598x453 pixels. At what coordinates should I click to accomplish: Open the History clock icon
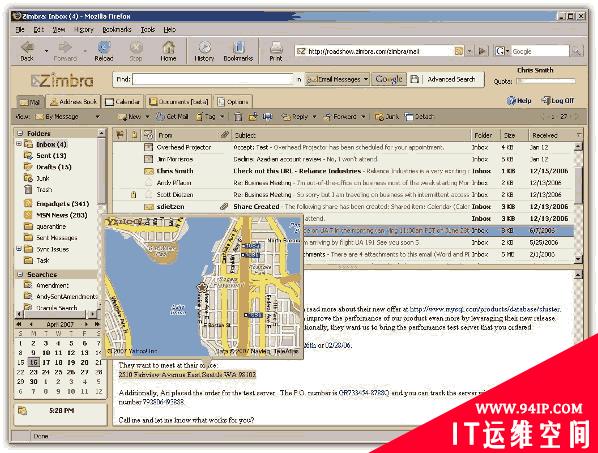tap(204, 48)
